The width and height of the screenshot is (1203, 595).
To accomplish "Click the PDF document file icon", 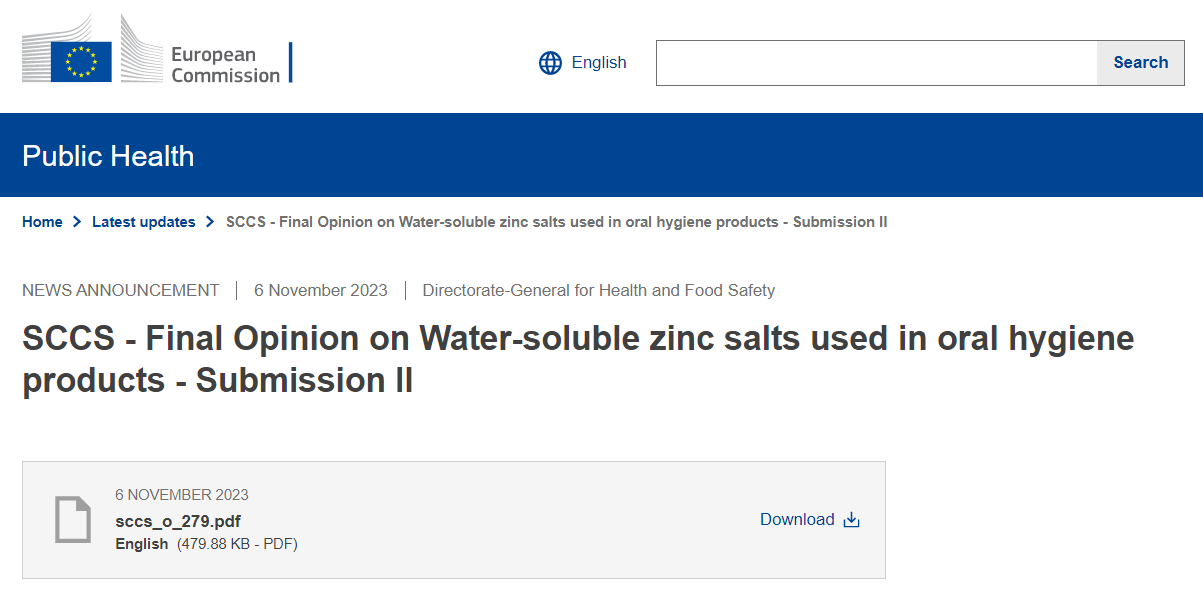I will [73, 520].
